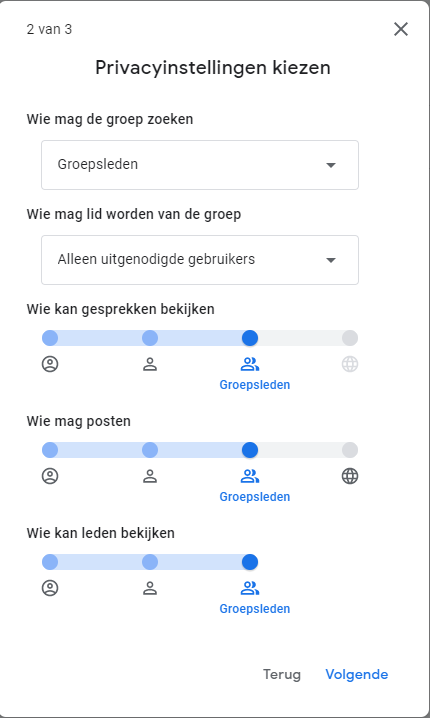The height and width of the screenshot is (718, 430).
Task: Click the Terug button
Action: [x=282, y=674]
